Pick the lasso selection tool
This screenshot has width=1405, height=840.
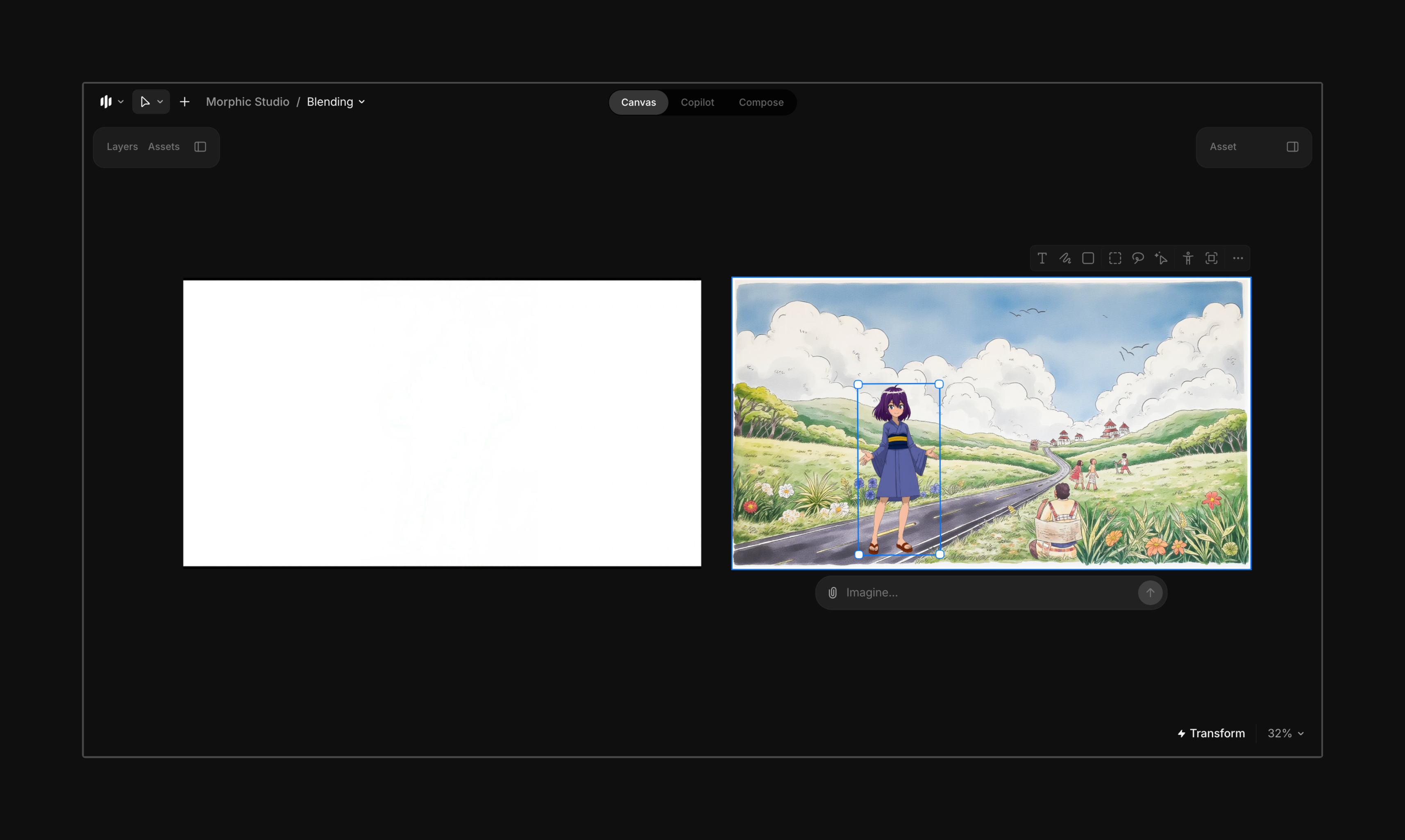[x=1138, y=259]
